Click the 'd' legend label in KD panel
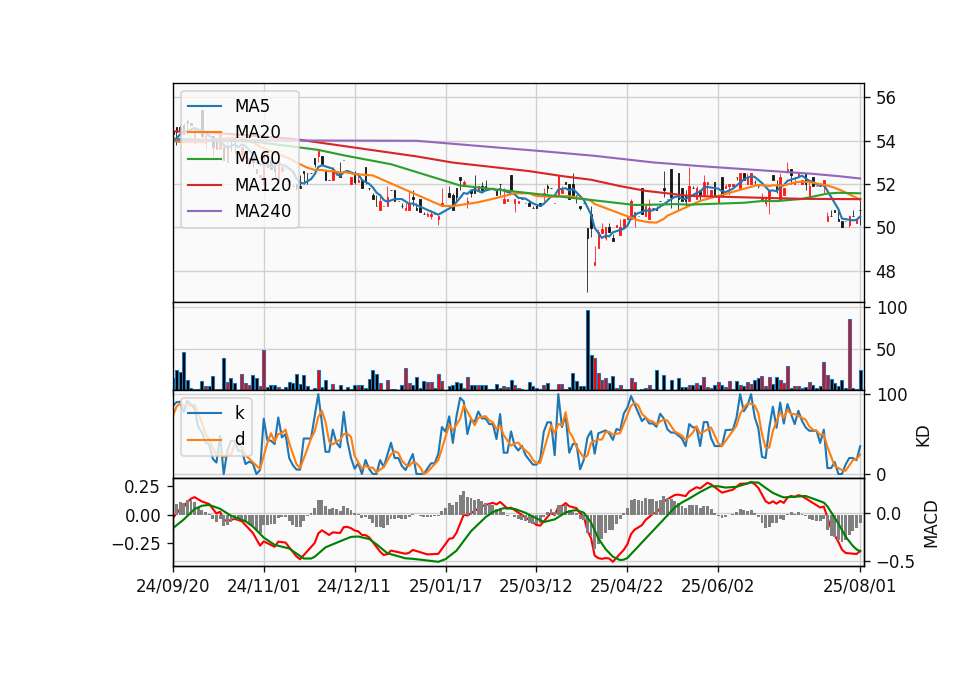960x690 pixels. pyautogui.click(x=239, y=439)
